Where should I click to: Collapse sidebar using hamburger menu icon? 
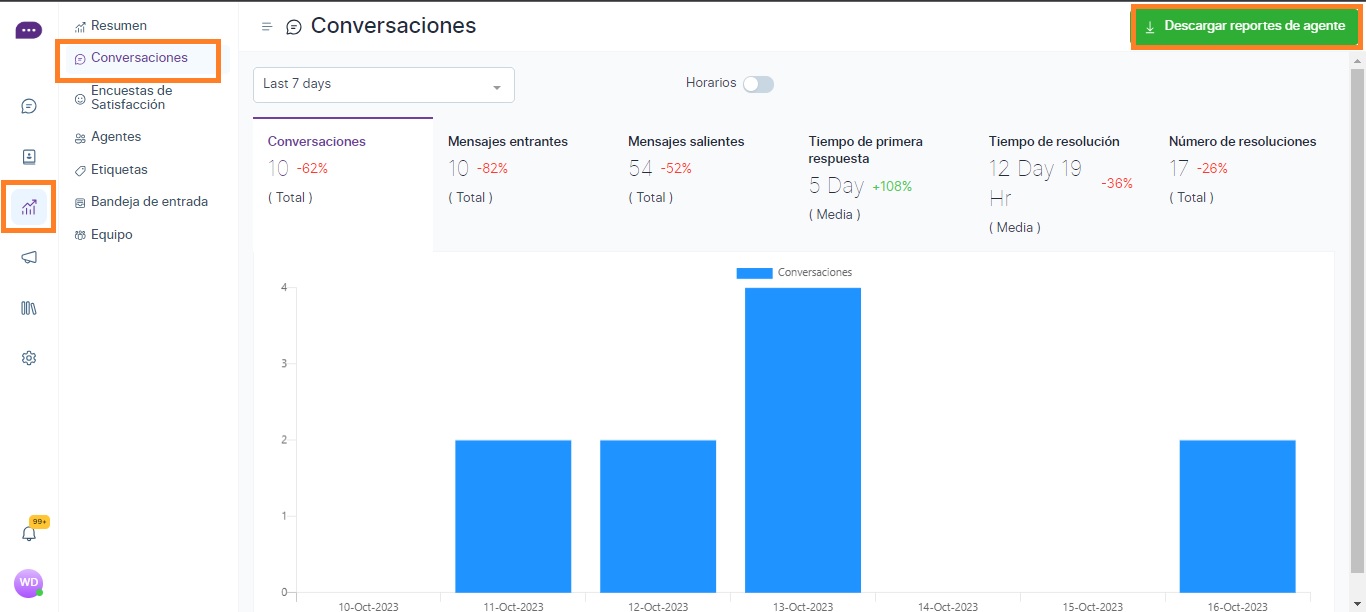267,27
